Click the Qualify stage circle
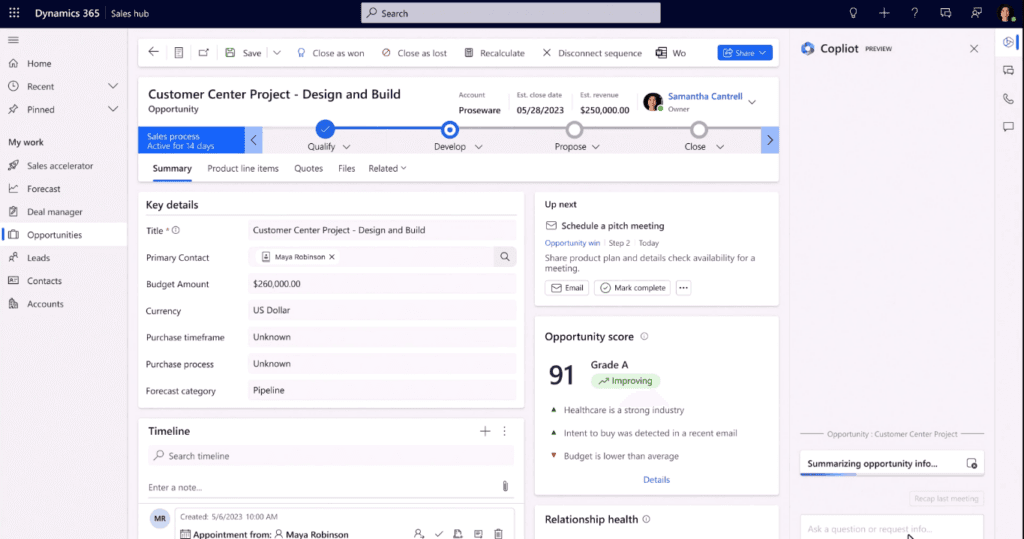 325,129
